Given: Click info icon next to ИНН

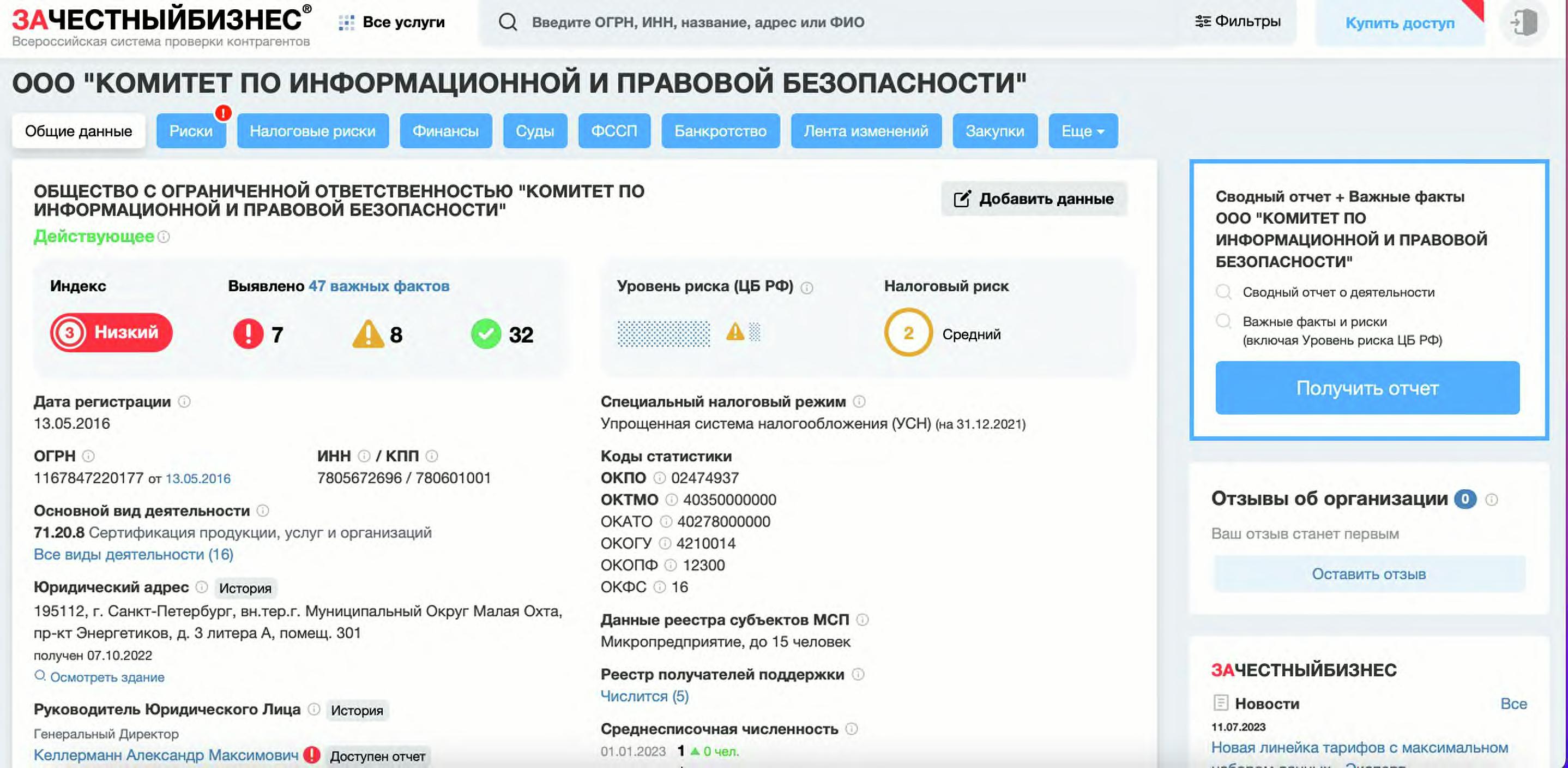Looking at the screenshot, I should (364, 455).
